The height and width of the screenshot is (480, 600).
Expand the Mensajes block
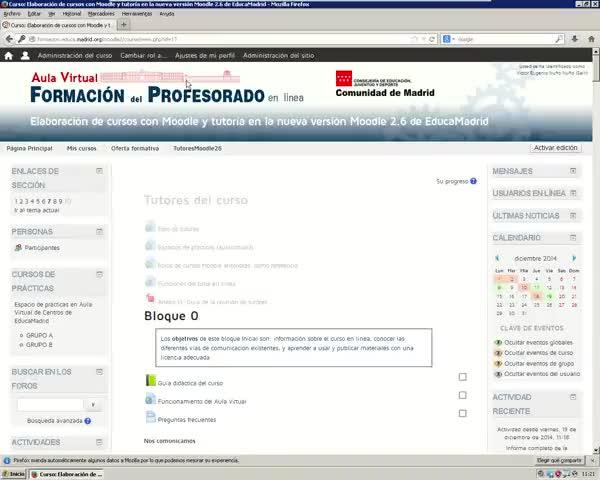click(573, 171)
